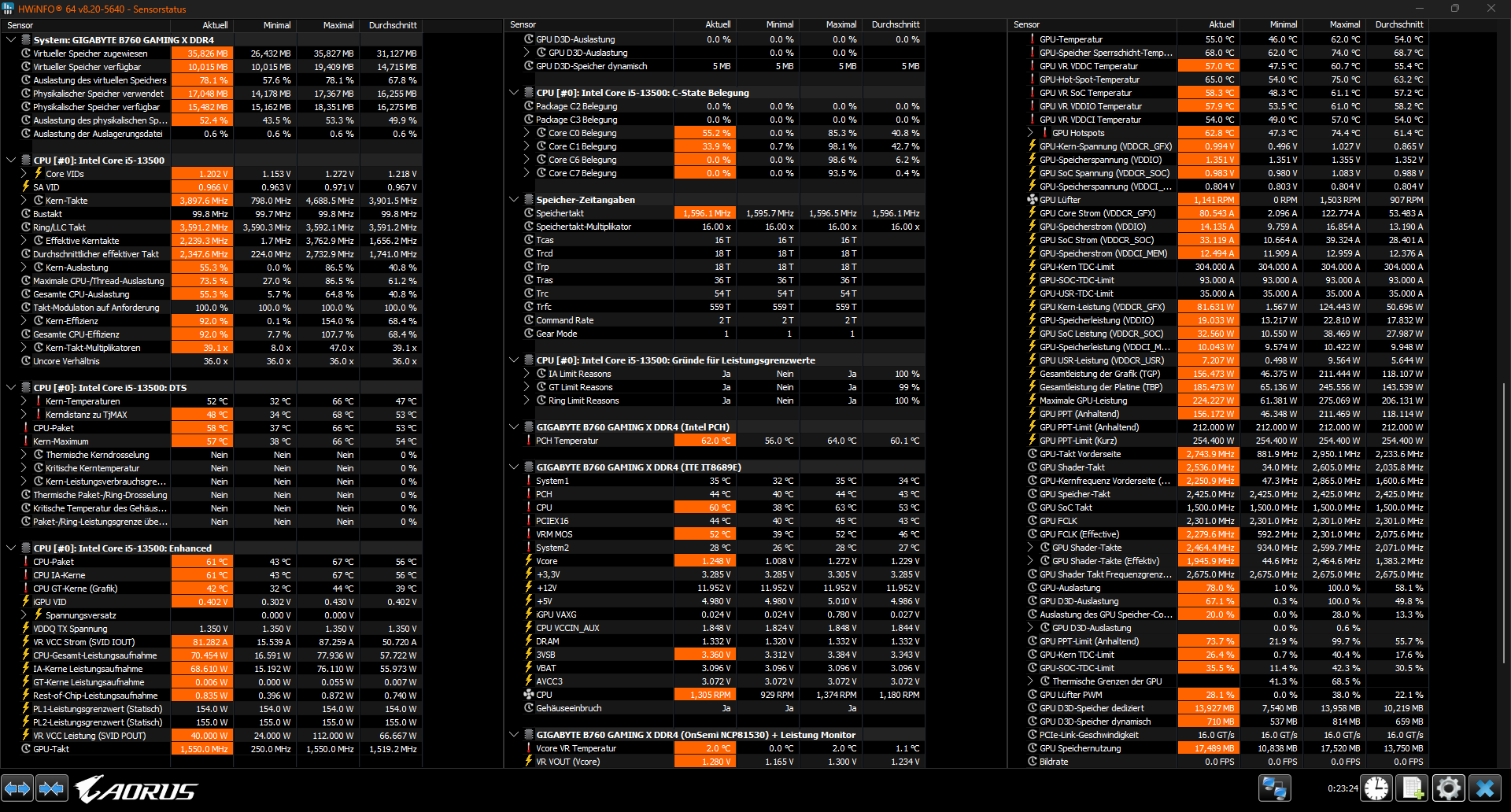Click the thermometer icon beside GPU-Temperatur
Viewport: 1511px width, 812px height.
pyautogui.click(x=1033, y=39)
